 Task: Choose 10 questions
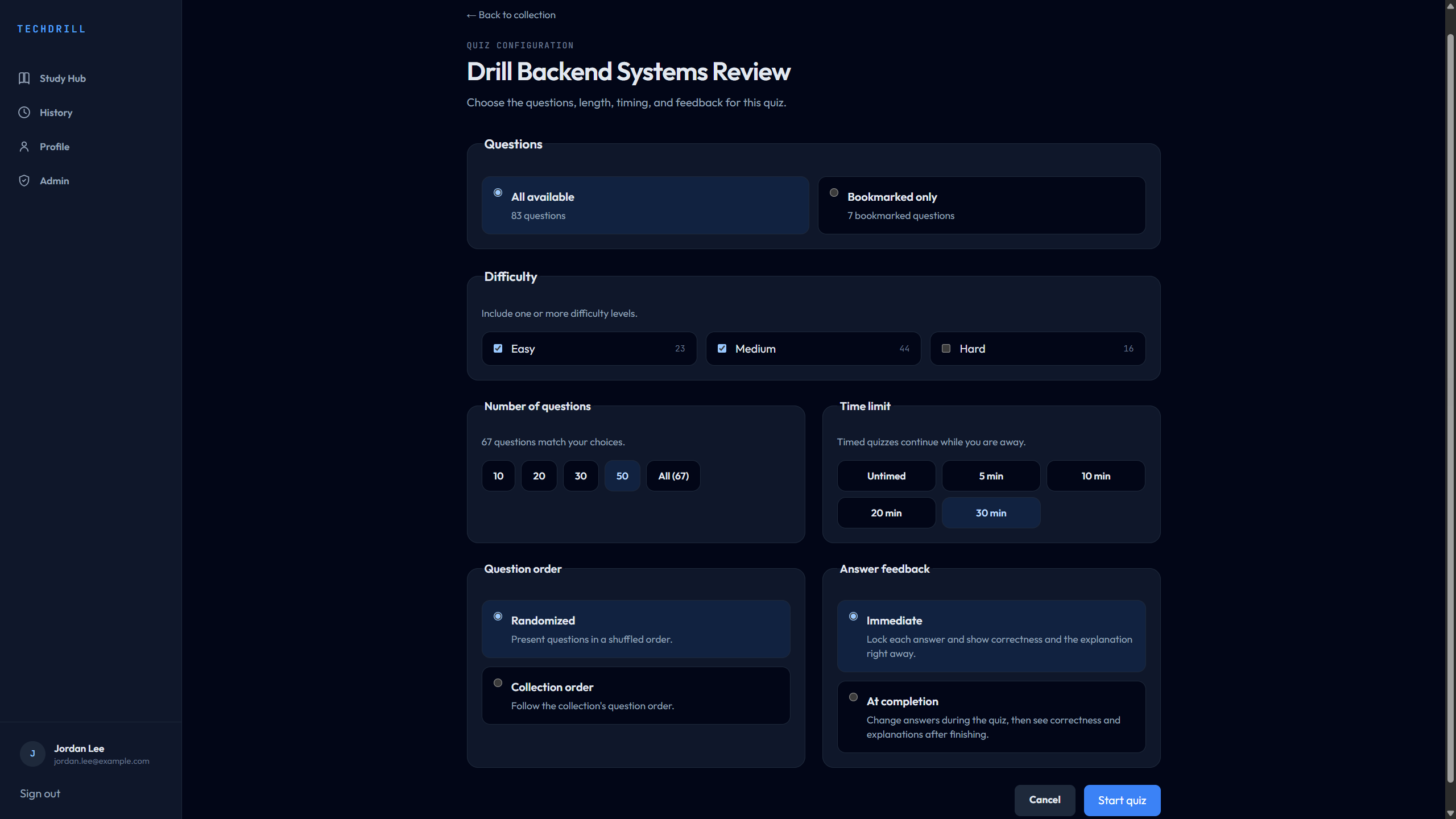point(498,476)
